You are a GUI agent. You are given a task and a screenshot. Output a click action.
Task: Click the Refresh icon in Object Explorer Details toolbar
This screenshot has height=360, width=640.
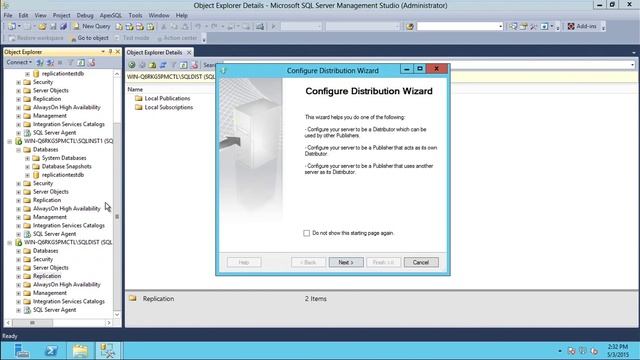pos(184,65)
